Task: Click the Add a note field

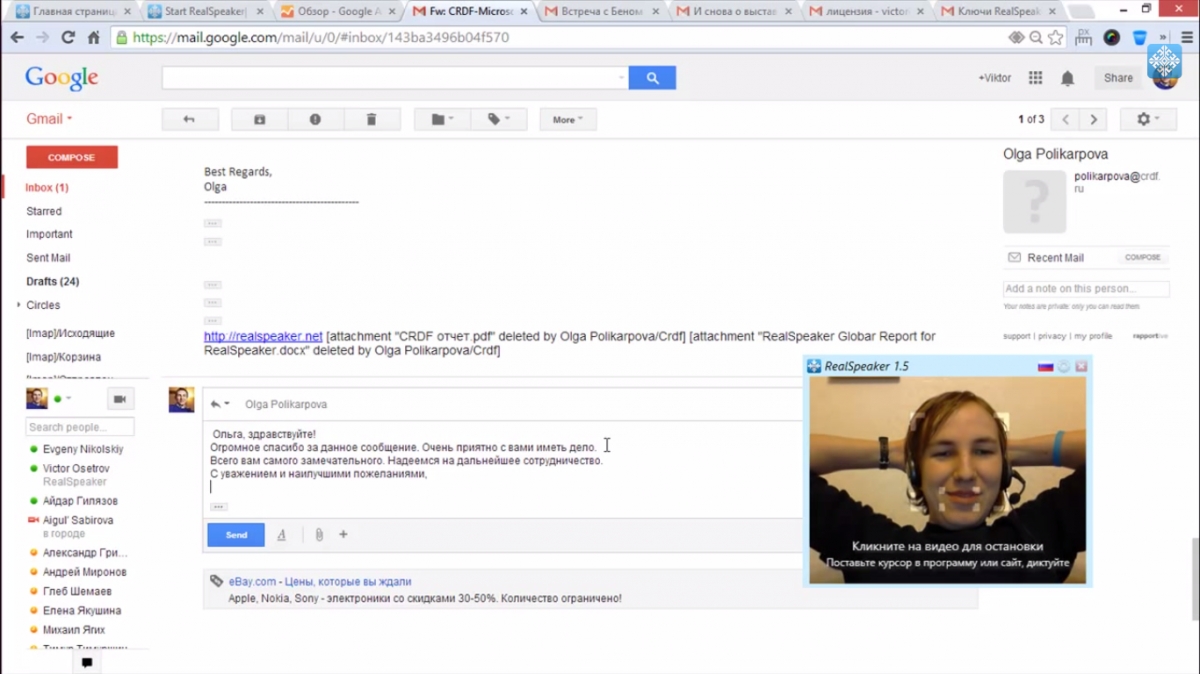Action: tap(1086, 289)
